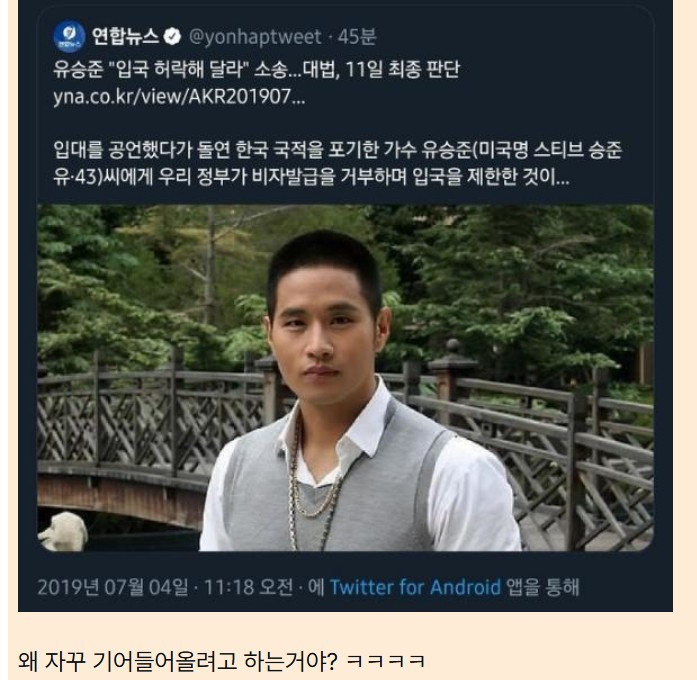Open the 연합뉴스 profile avatar
697x680 pixels.
pyautogui.click(x=69, y=36)
